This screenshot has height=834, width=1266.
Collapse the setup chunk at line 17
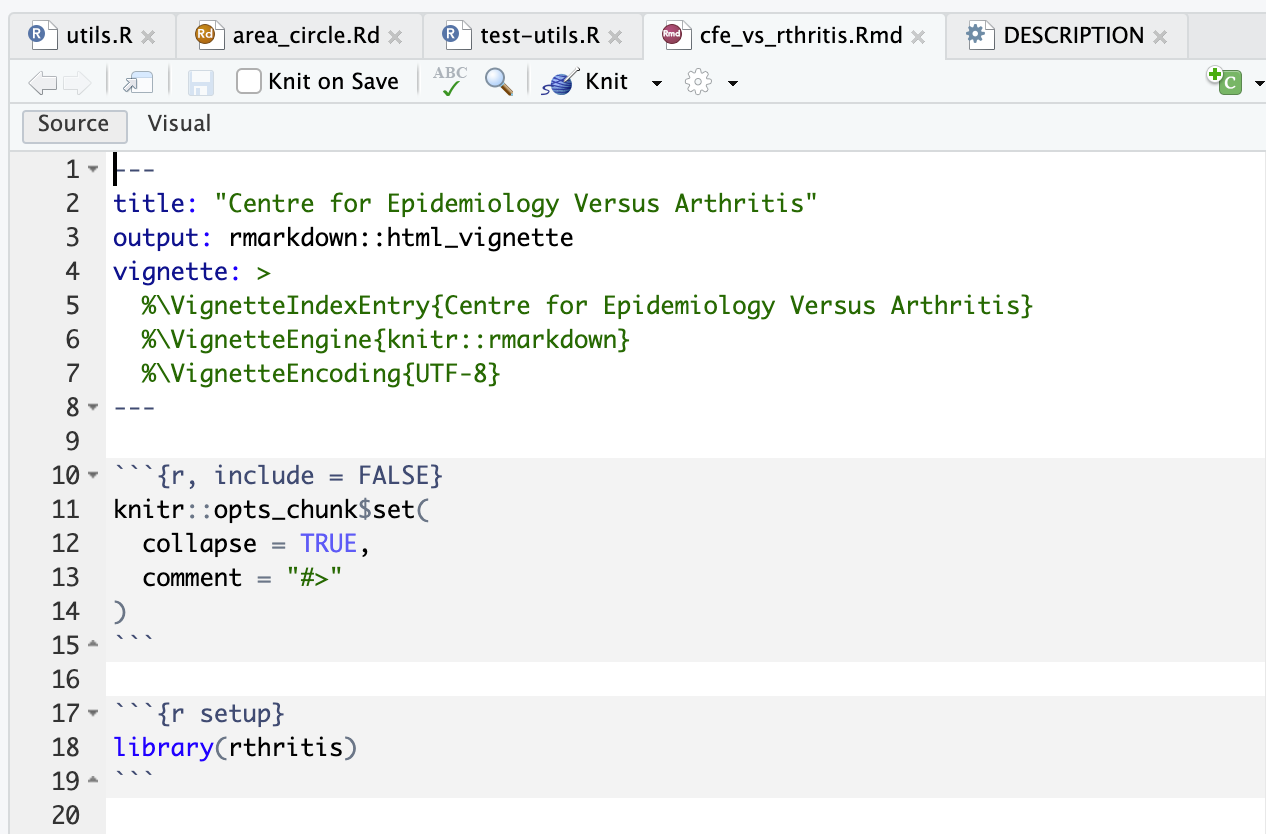93,714
